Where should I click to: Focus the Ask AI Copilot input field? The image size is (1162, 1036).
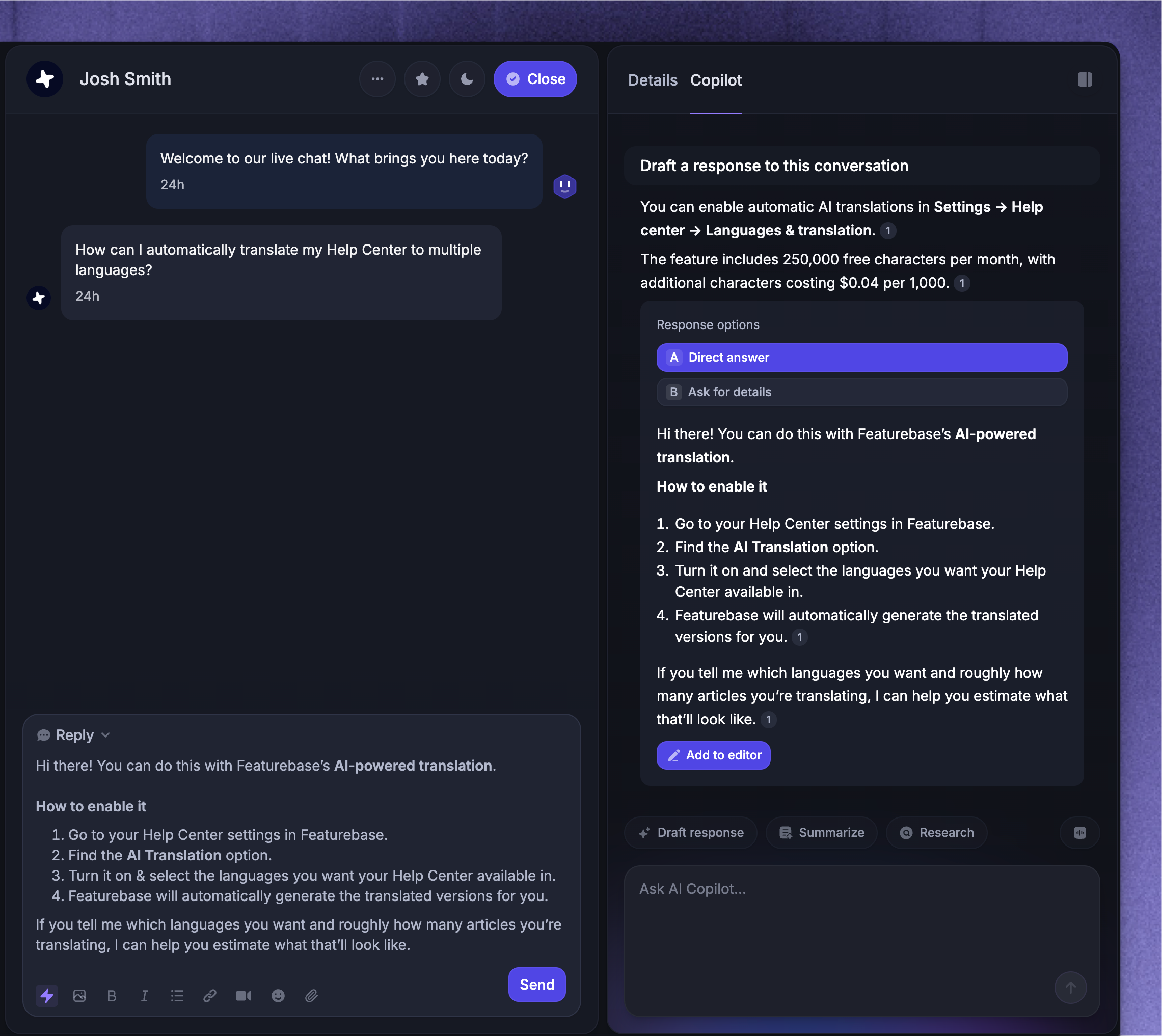(x=861, y=941)
